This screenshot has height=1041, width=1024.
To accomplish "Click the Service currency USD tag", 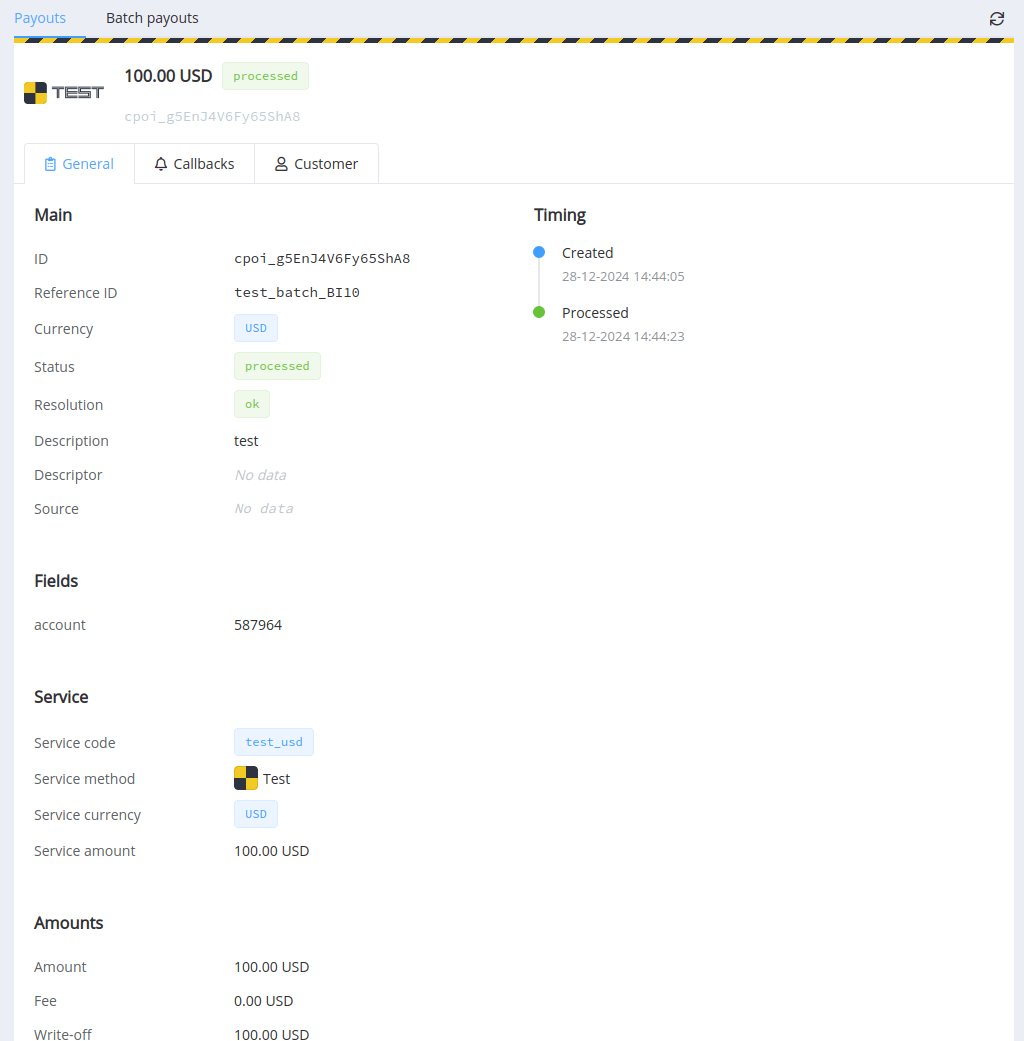I will 256,814.
